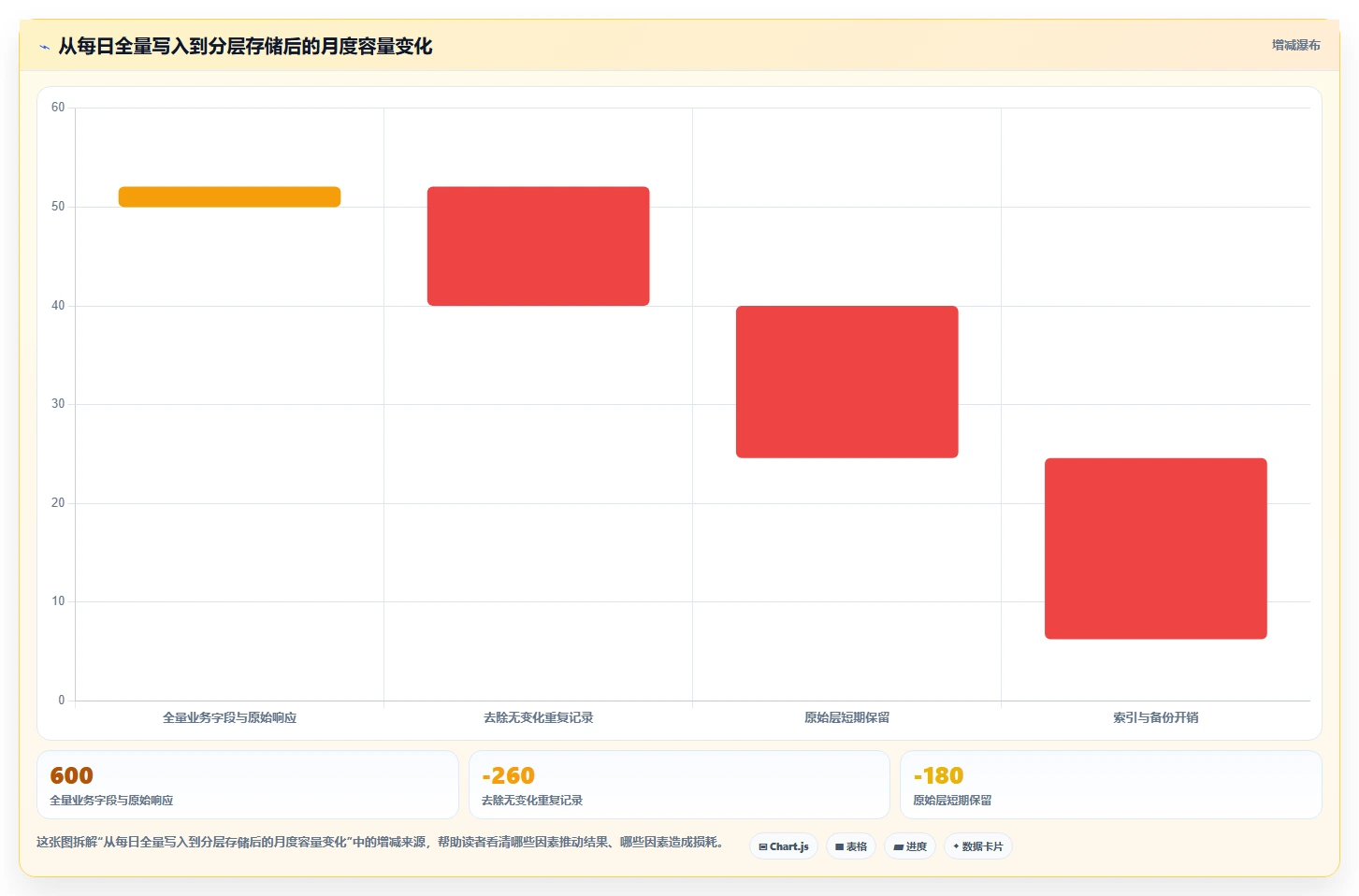Click the orange 全量业务字段与原始响应 bar
Viewport: 1359px width, 896px height.
point(229,196)
